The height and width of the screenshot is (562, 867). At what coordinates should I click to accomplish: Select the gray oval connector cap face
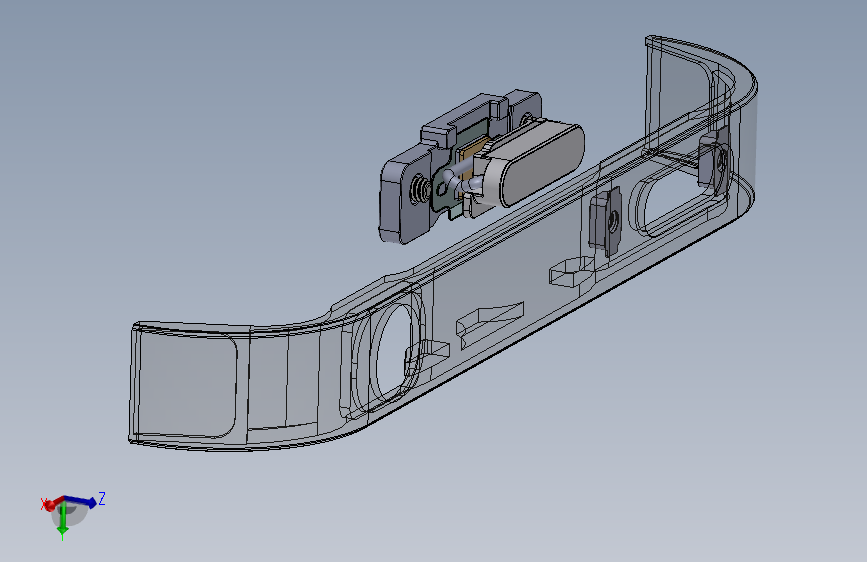pos(542,163)
